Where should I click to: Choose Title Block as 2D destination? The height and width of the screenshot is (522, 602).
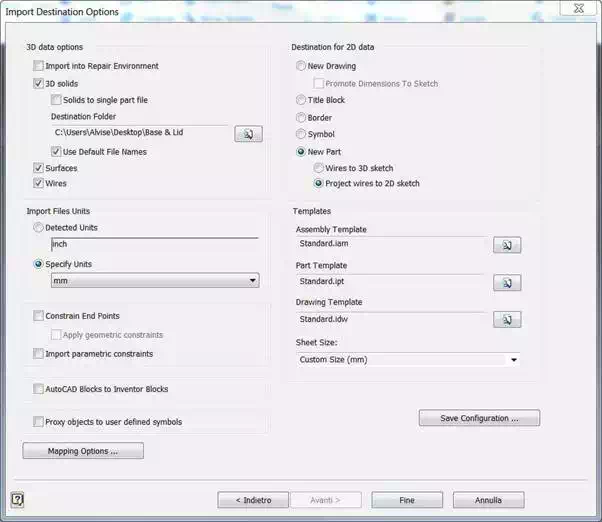click(x=301, y=100)
